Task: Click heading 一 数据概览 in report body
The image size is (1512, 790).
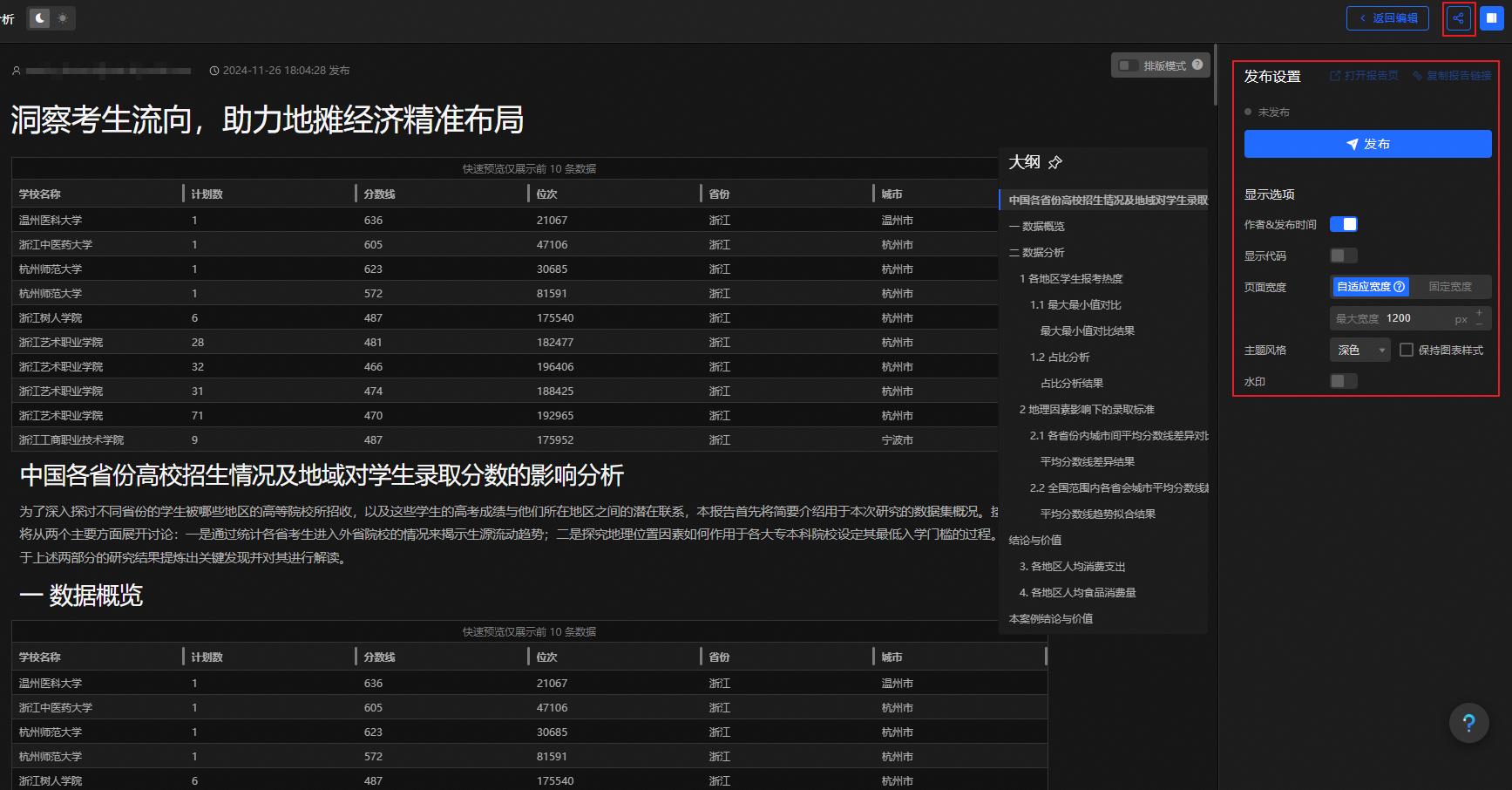Action: 81,596
